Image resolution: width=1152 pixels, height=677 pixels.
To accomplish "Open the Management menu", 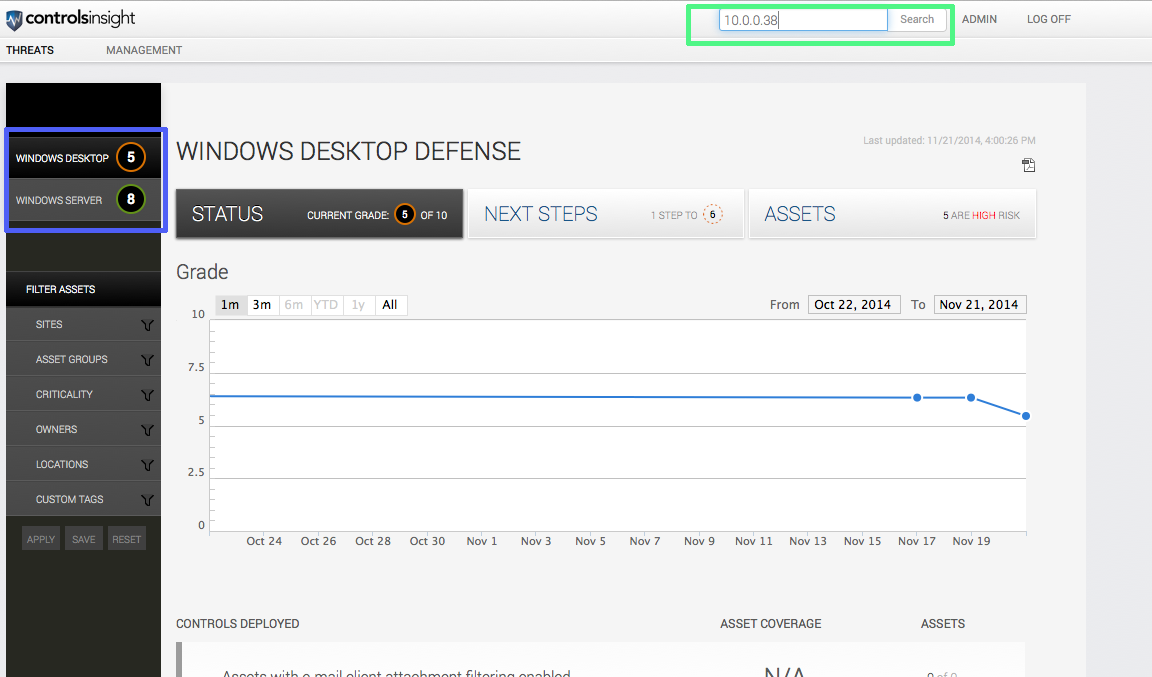I will tap(144, 50).
